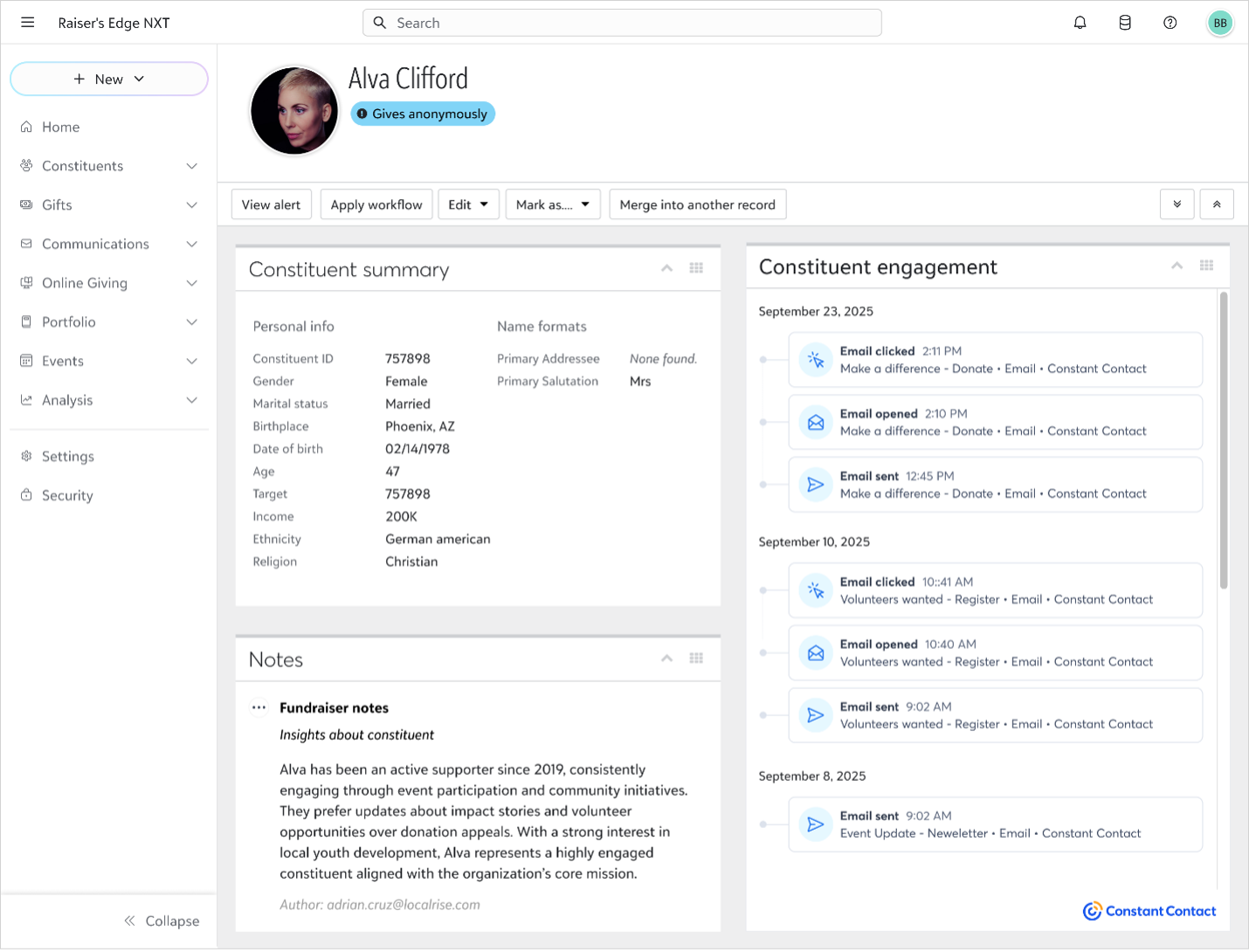Click the Security lock icon
Image resolution: width=1249 pixels, height=952 pixels.
click(26, 494)
